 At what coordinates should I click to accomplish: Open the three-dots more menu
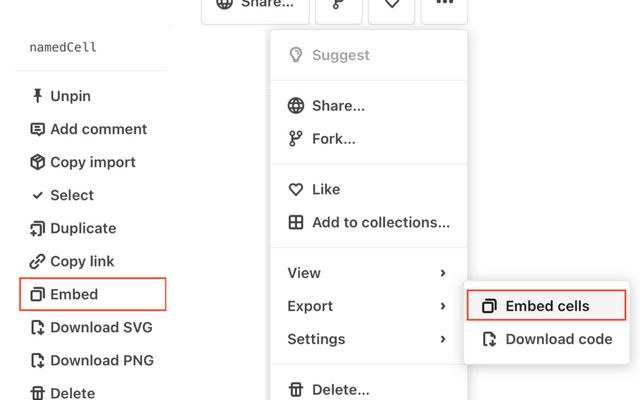(x=444, y=4)
